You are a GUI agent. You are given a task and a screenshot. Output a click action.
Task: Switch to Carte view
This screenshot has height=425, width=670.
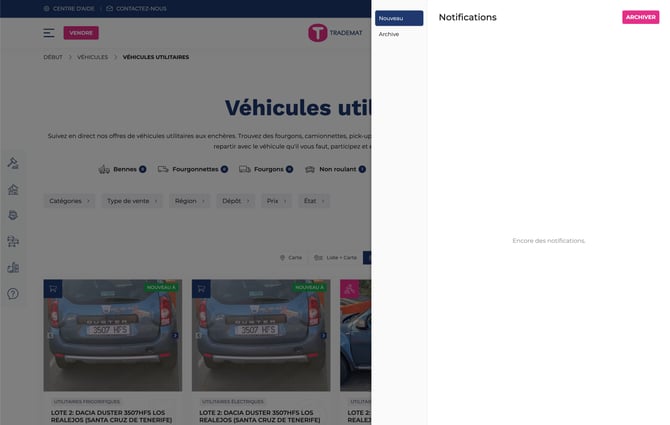coord(291,258)
